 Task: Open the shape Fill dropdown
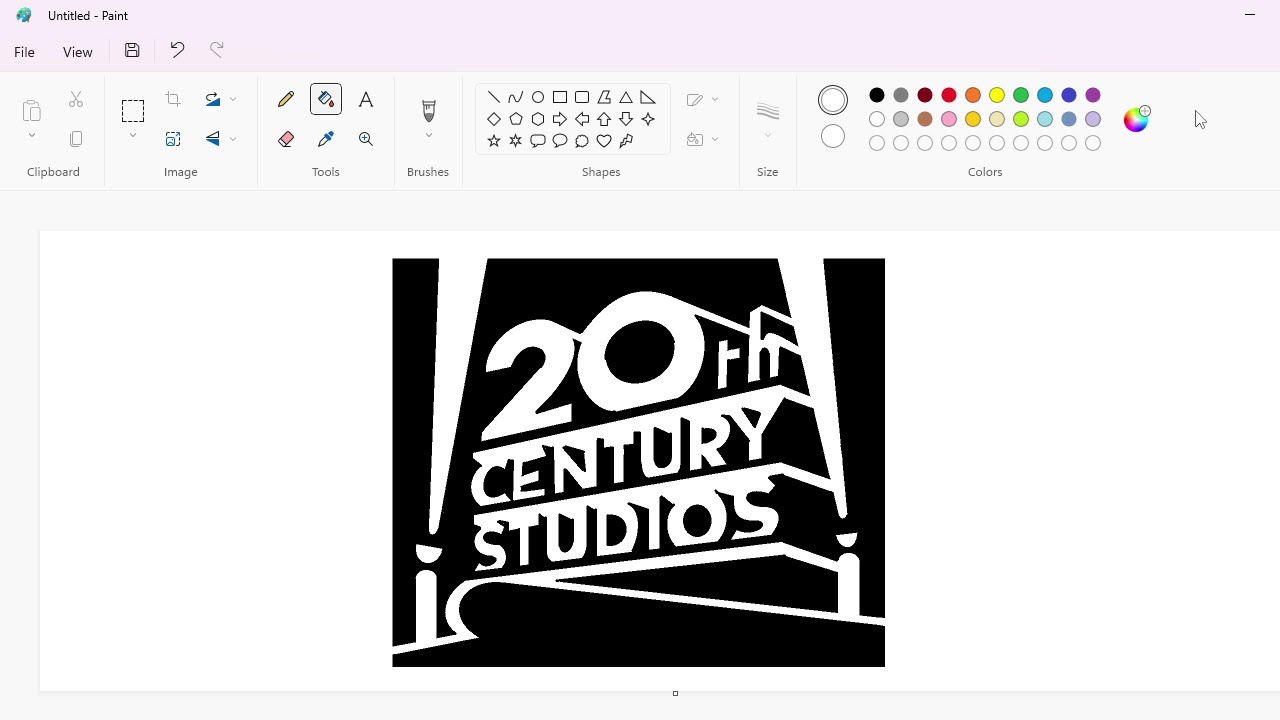(703, 139)
